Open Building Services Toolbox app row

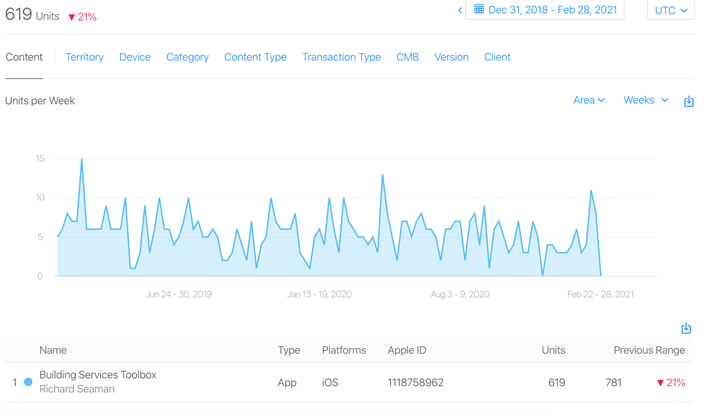click(349, 382)
